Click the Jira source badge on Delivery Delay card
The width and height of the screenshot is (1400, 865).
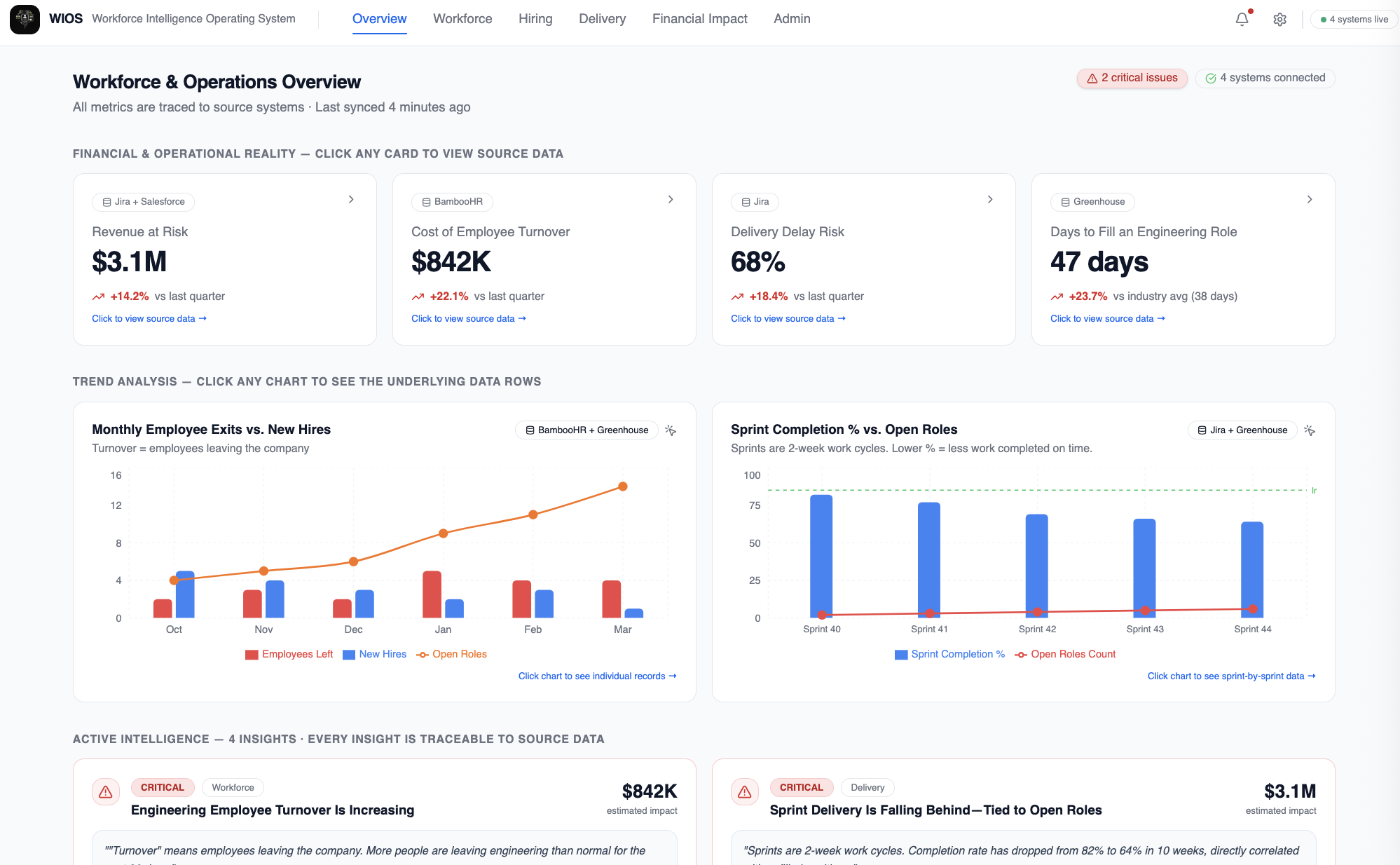pos(755,202)
